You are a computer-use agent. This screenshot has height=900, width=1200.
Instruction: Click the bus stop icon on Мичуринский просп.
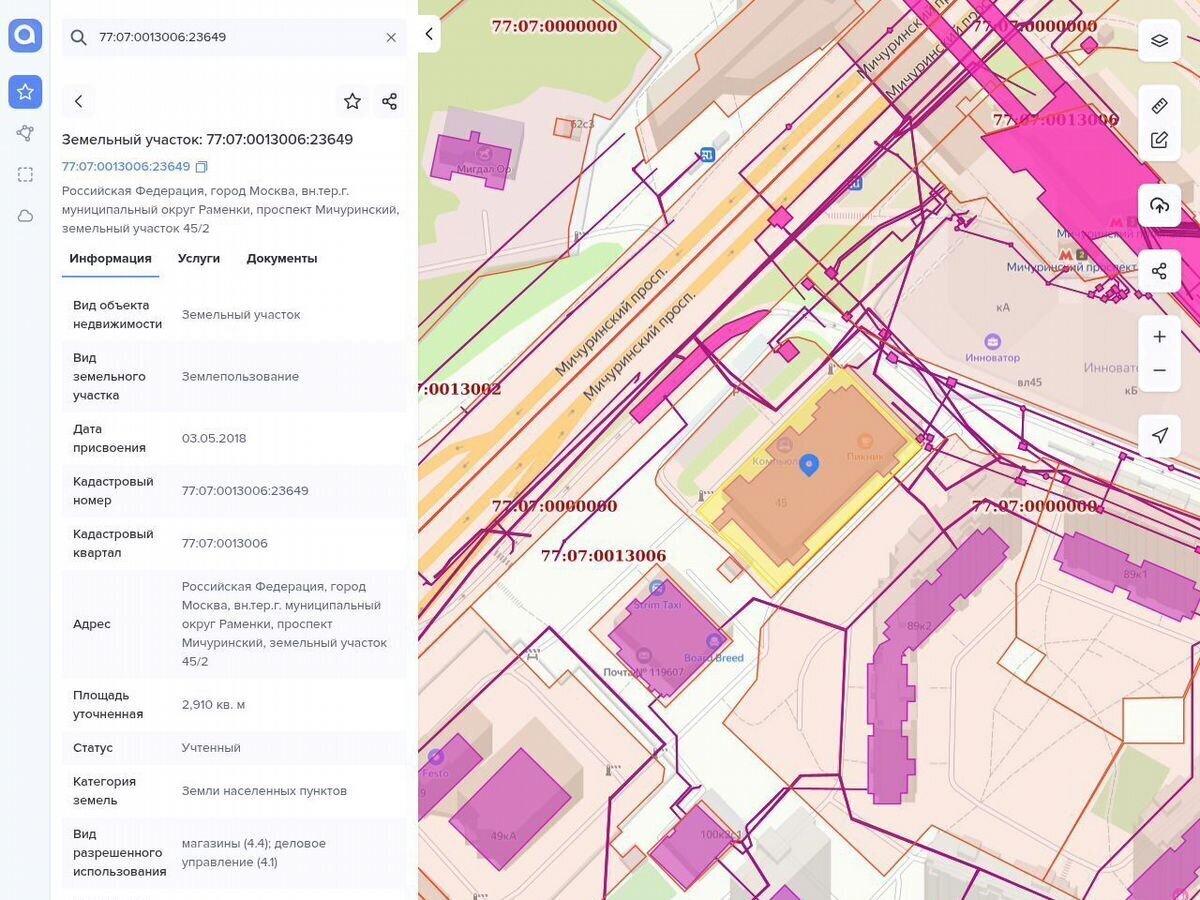708,154
